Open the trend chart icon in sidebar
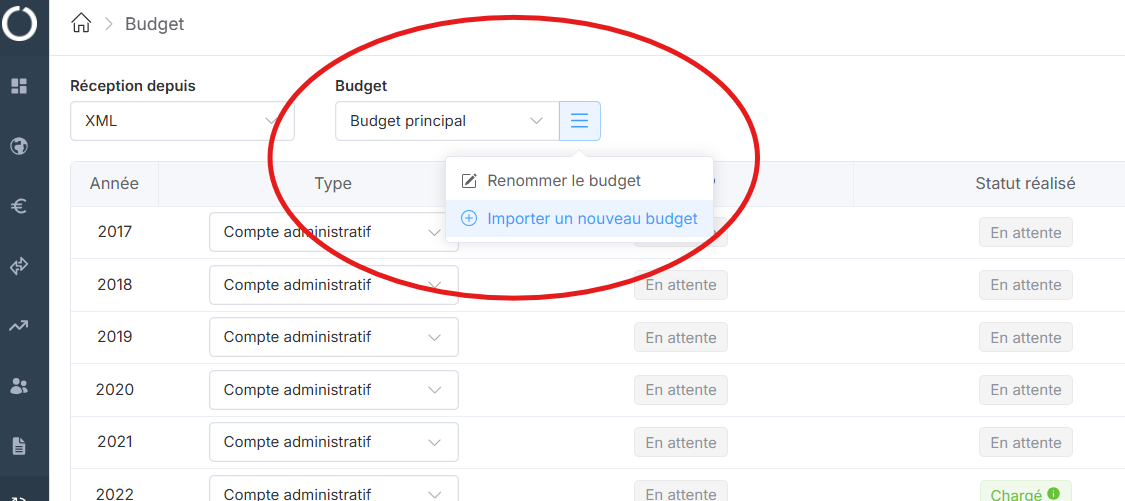The image size is (1125, 501). 18,326
